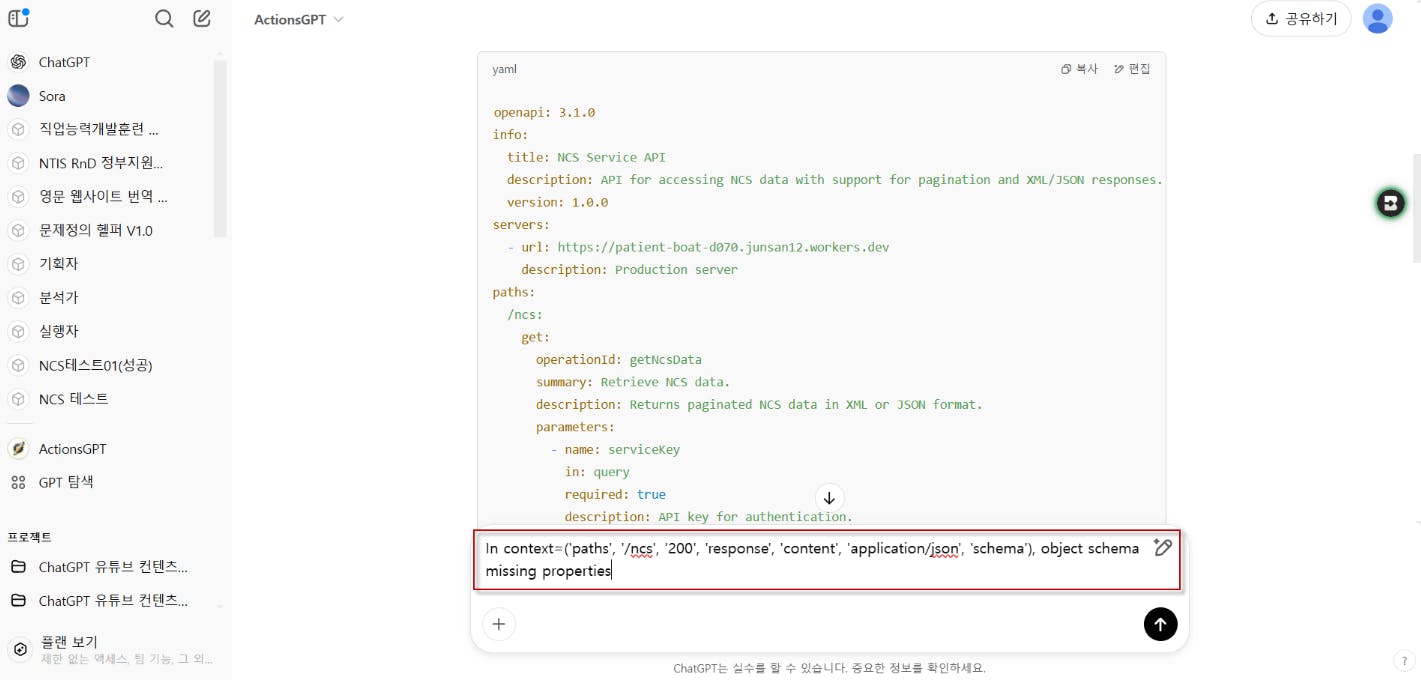1421x693 pixels.
Task: Open the Sora item in sidebar
Action: [x=52, y=96]
